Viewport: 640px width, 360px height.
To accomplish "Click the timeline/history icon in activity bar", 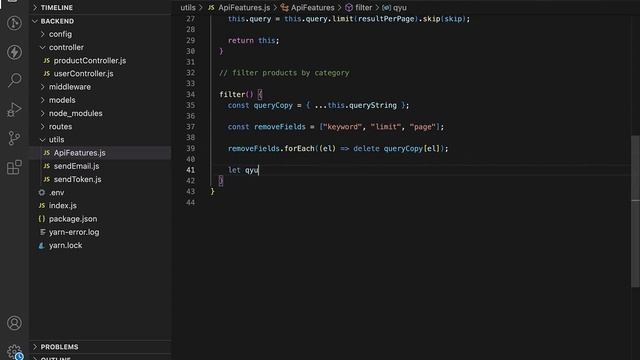I will pyautogui.click(x=14, y=23).
